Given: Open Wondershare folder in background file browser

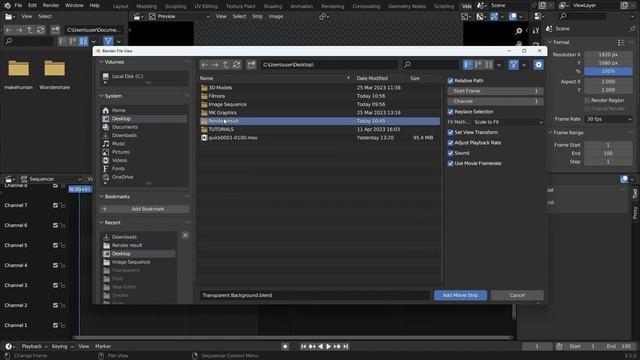Looking at the screenshot, I should point(54,74).
